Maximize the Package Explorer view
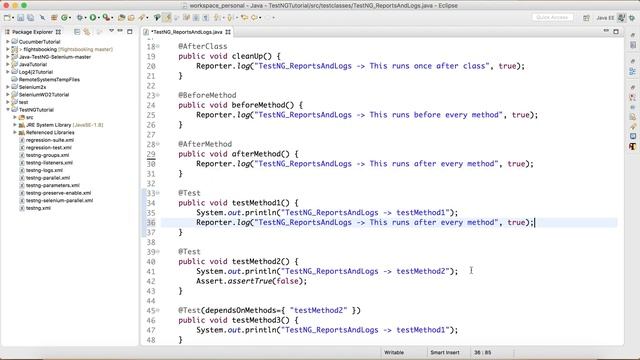Image resolution: width=640 pixels, height=360 pixels. (130, 31)
